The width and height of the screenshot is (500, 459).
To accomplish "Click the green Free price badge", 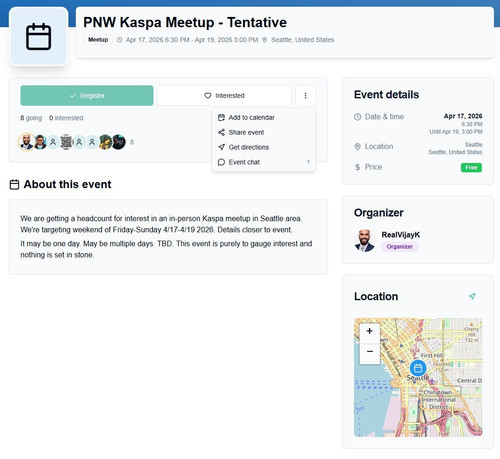I will pyautogui.click(x=471, y=167).
